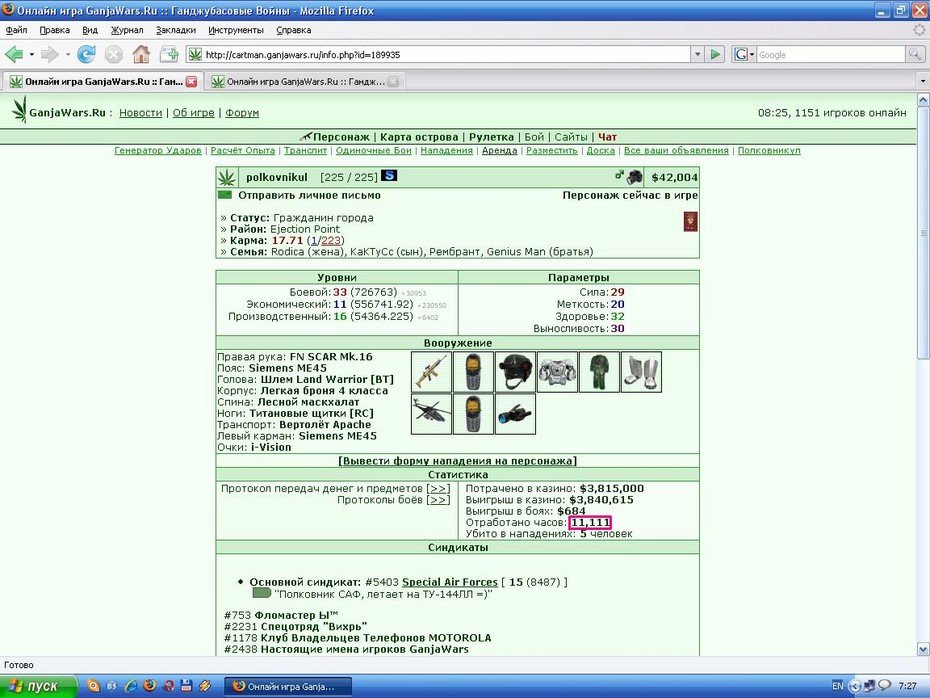This screenshot has width=930, height=698.
Task: Open Карта острова link
Action: [419, 137]
